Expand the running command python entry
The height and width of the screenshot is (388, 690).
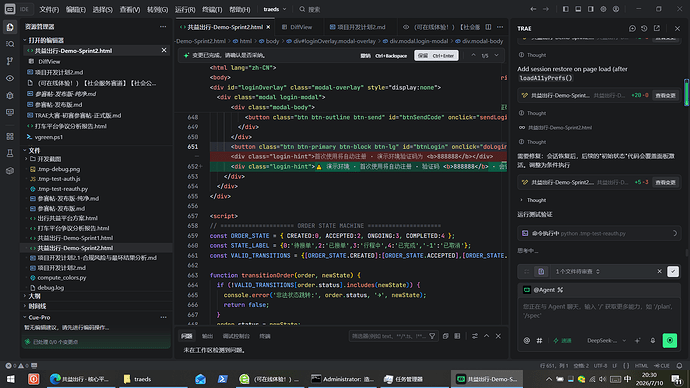click(598, 234)
